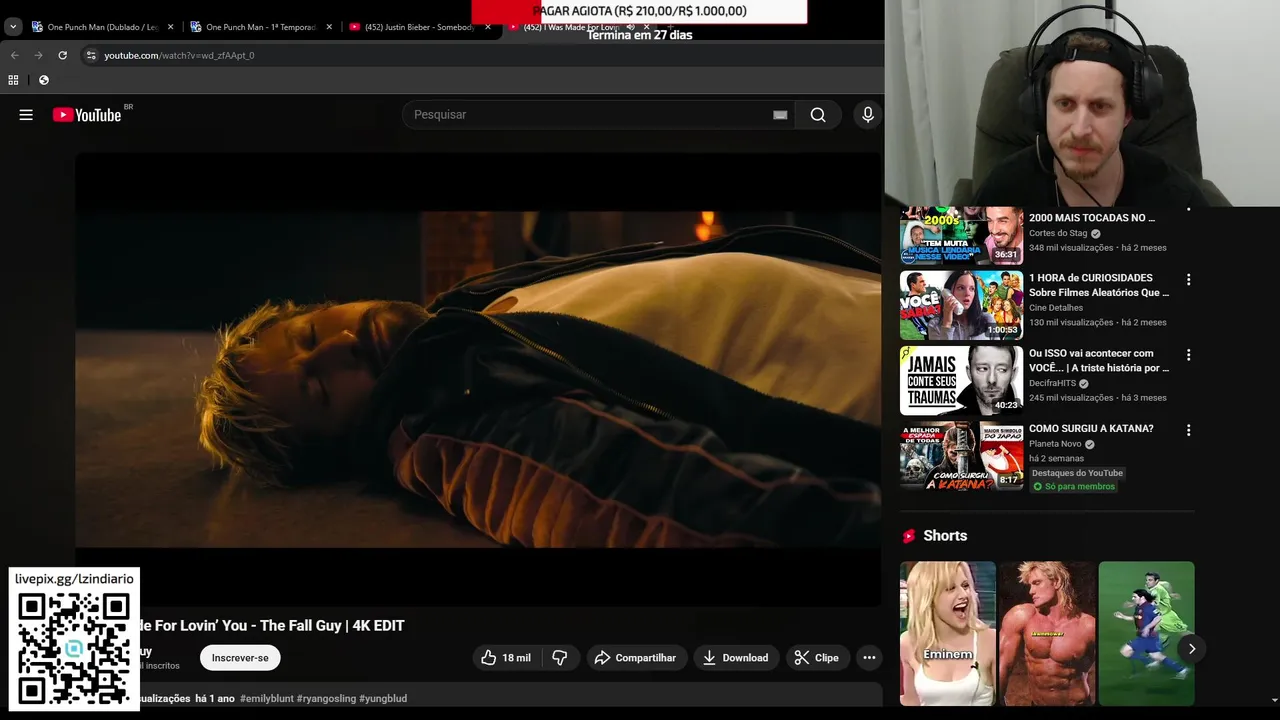Reload the page in browser
The width and height of the screenshot is (1280, 720).
click(x=63, y=55)
